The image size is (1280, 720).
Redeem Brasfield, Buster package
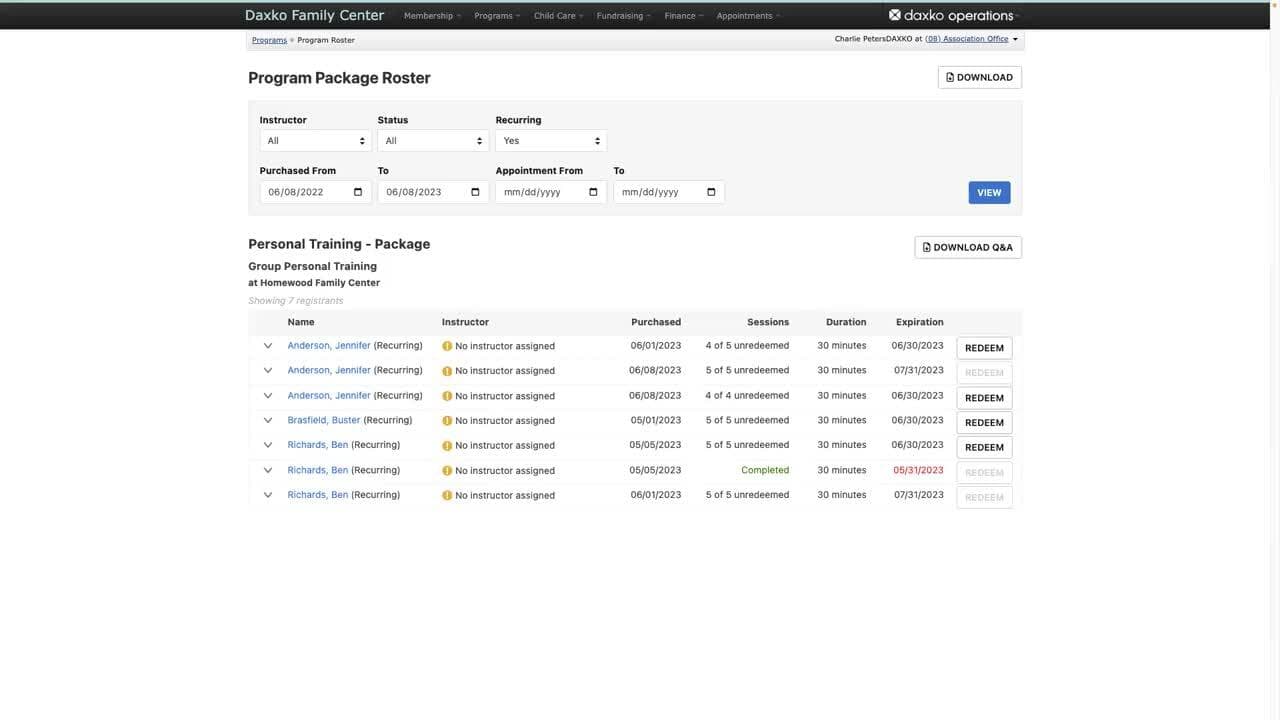[x=984, y=423]
